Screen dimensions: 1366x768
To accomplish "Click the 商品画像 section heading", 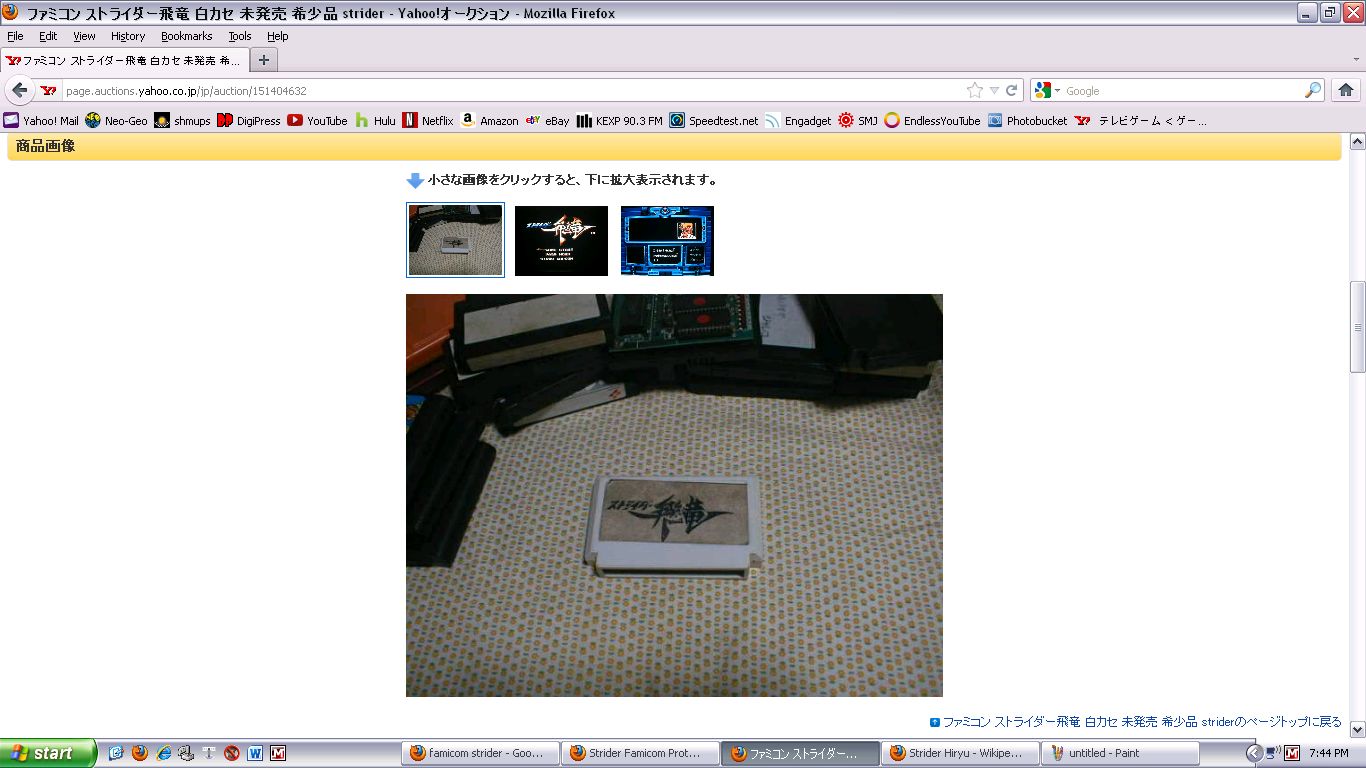I will (x=46, y=146).
